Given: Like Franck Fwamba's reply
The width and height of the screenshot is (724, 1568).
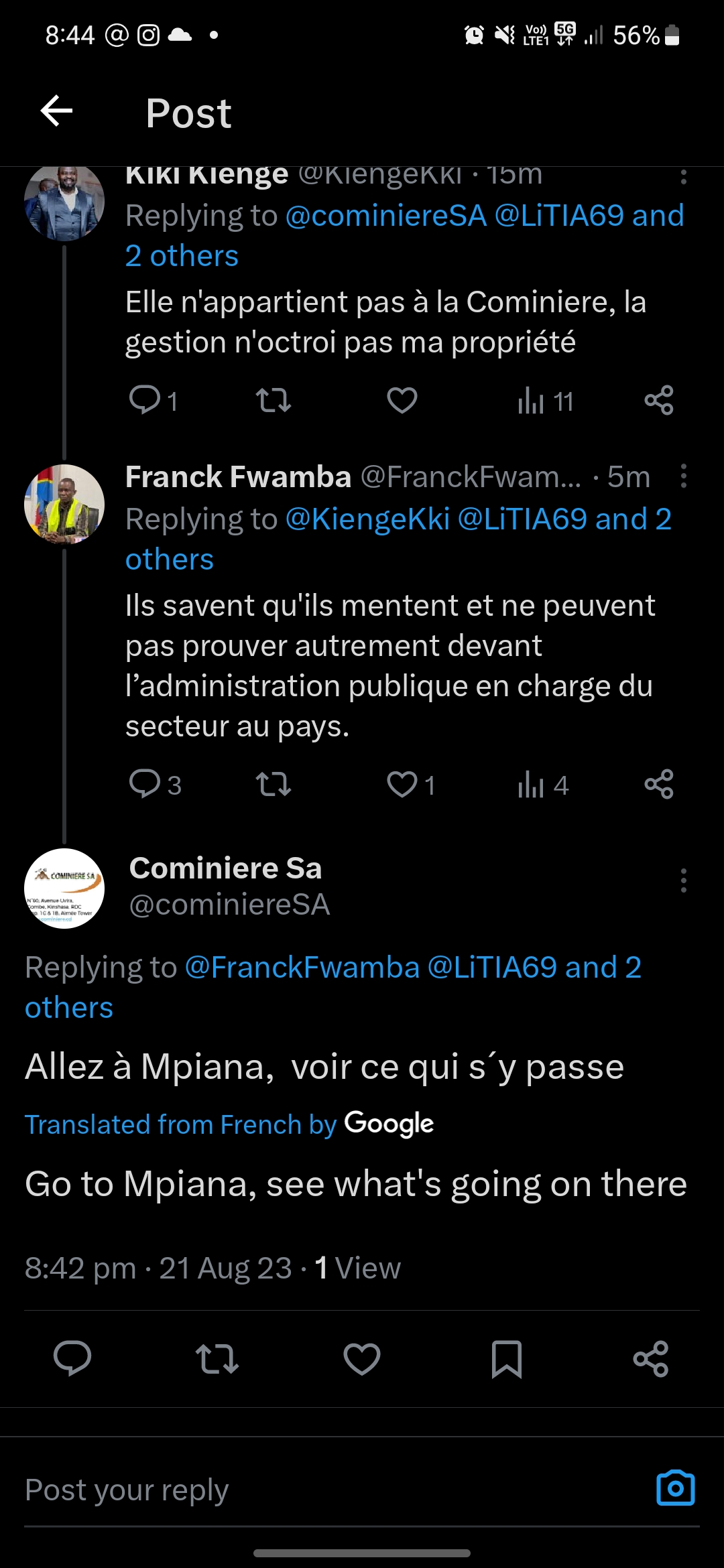Looking at the screenshot, I should pyautogui.click(x=402, y=785).
